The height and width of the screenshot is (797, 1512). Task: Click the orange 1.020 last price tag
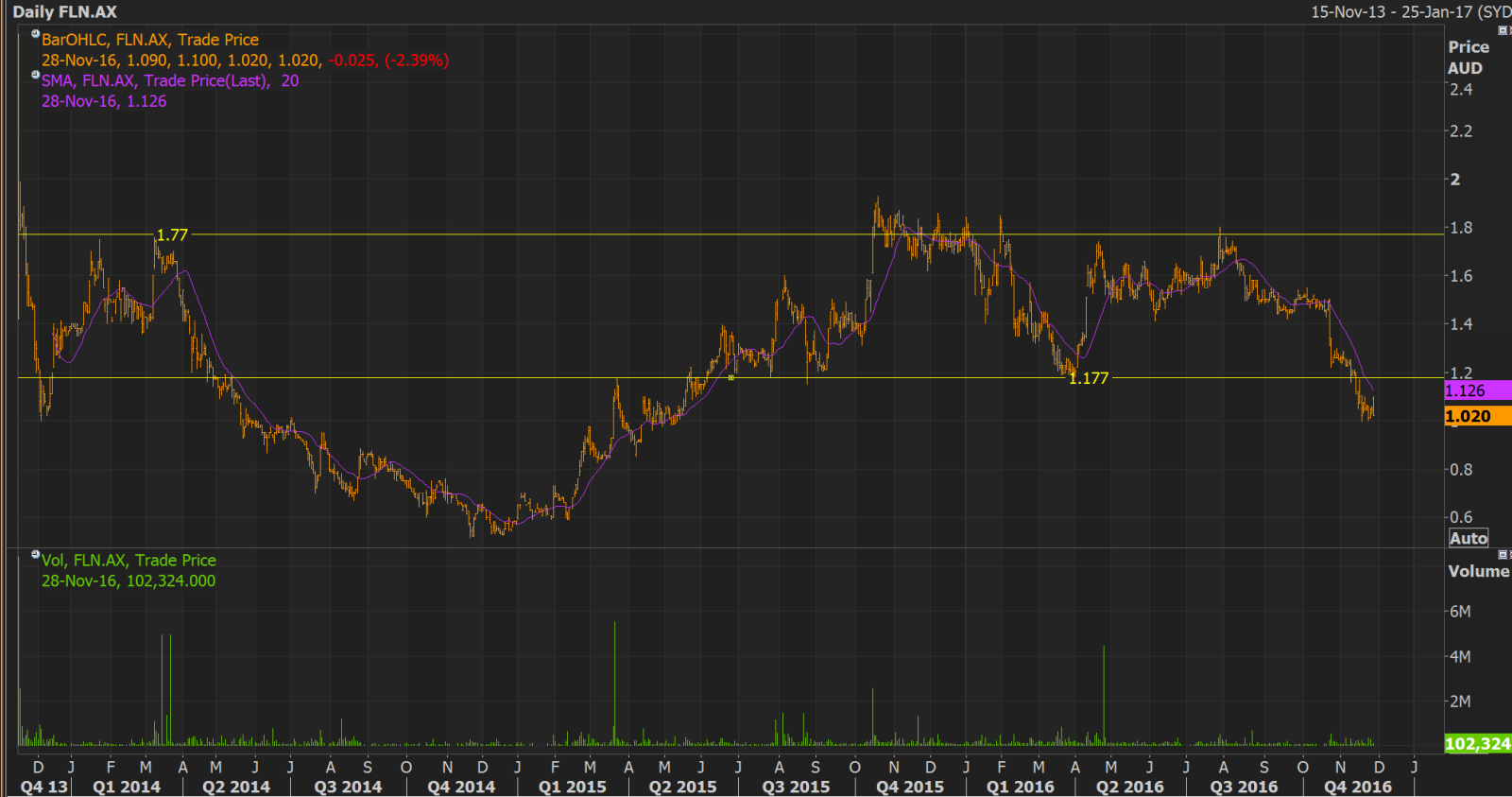1478,416
